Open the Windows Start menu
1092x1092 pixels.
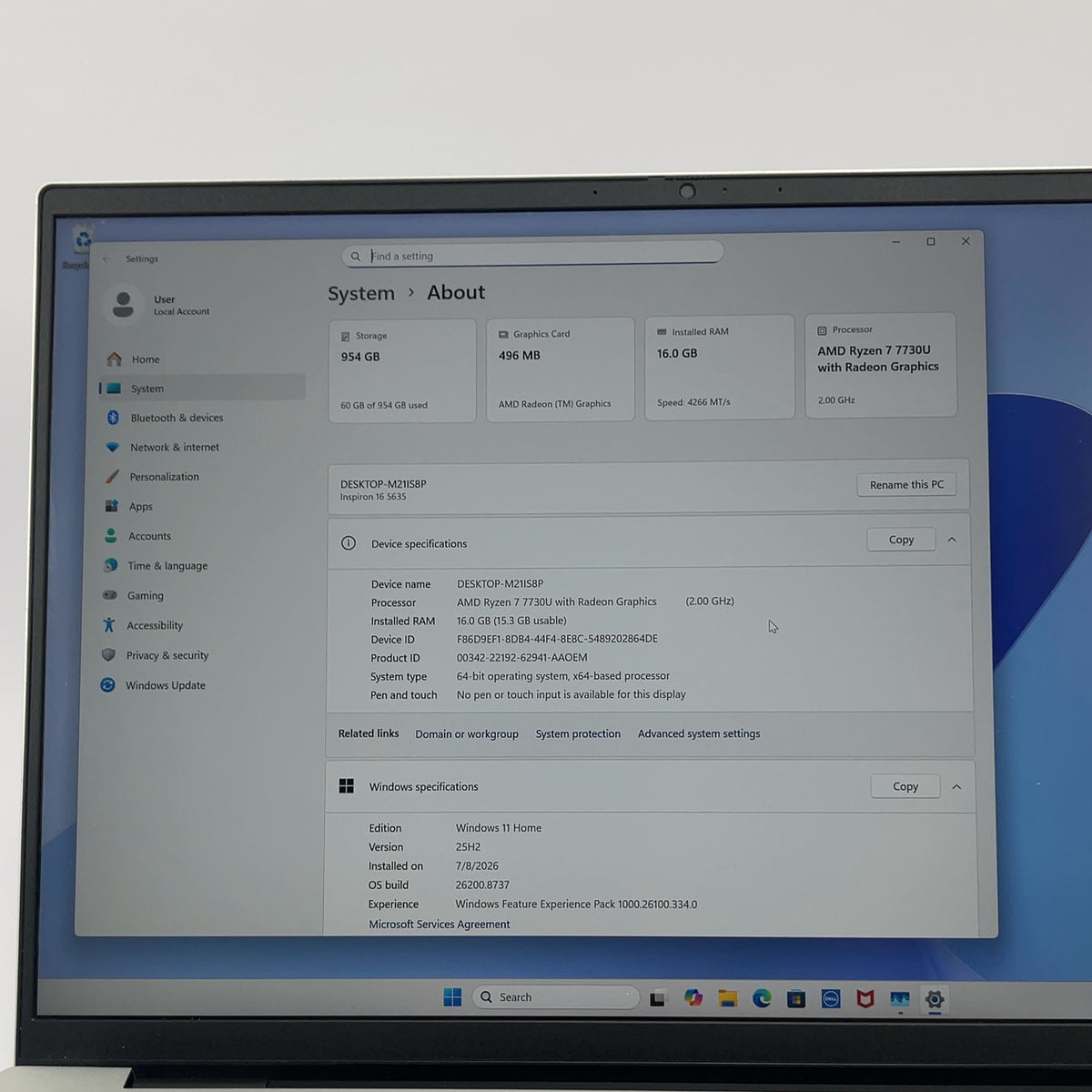pos(452,997)
